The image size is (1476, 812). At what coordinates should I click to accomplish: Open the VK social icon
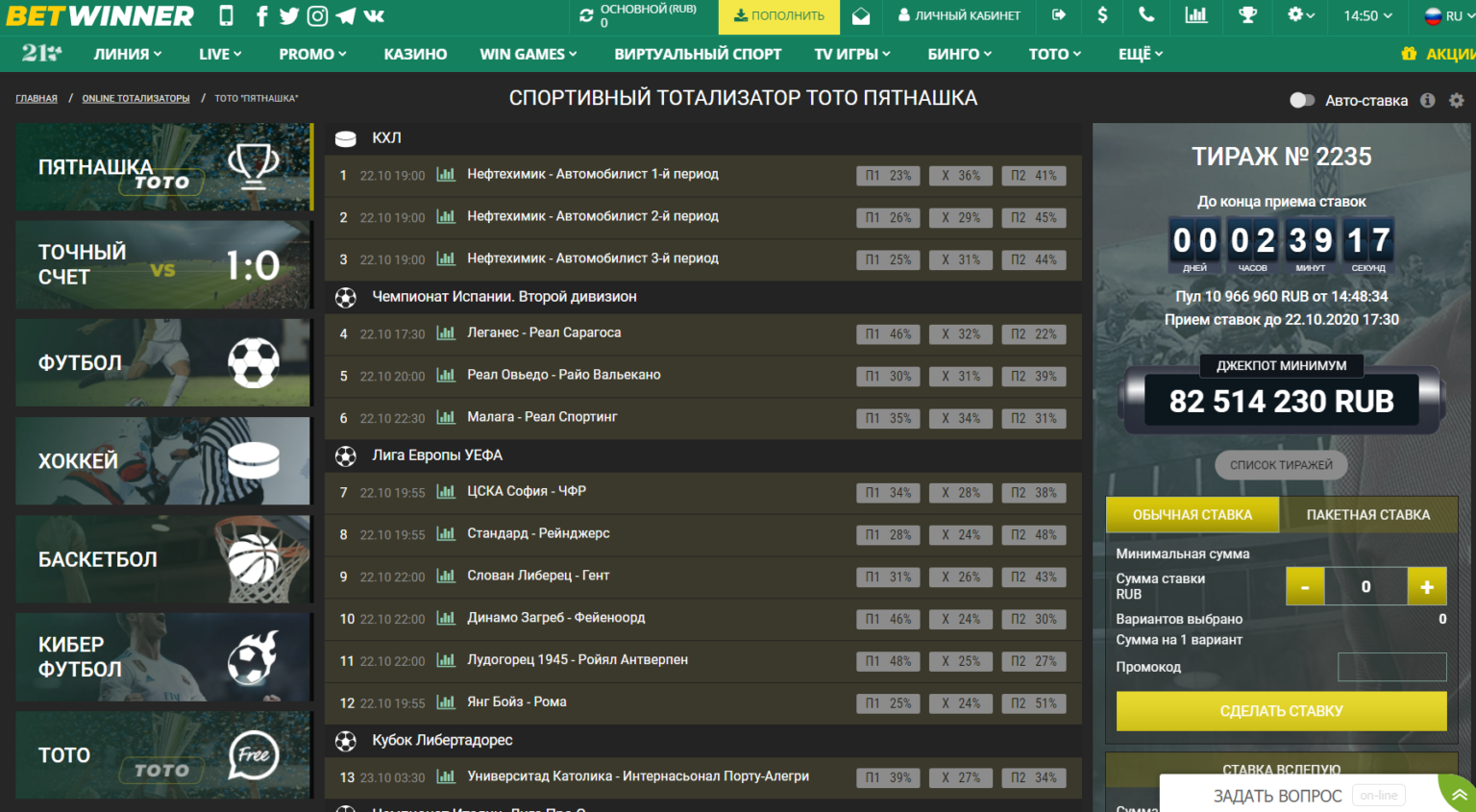[375, 15]
